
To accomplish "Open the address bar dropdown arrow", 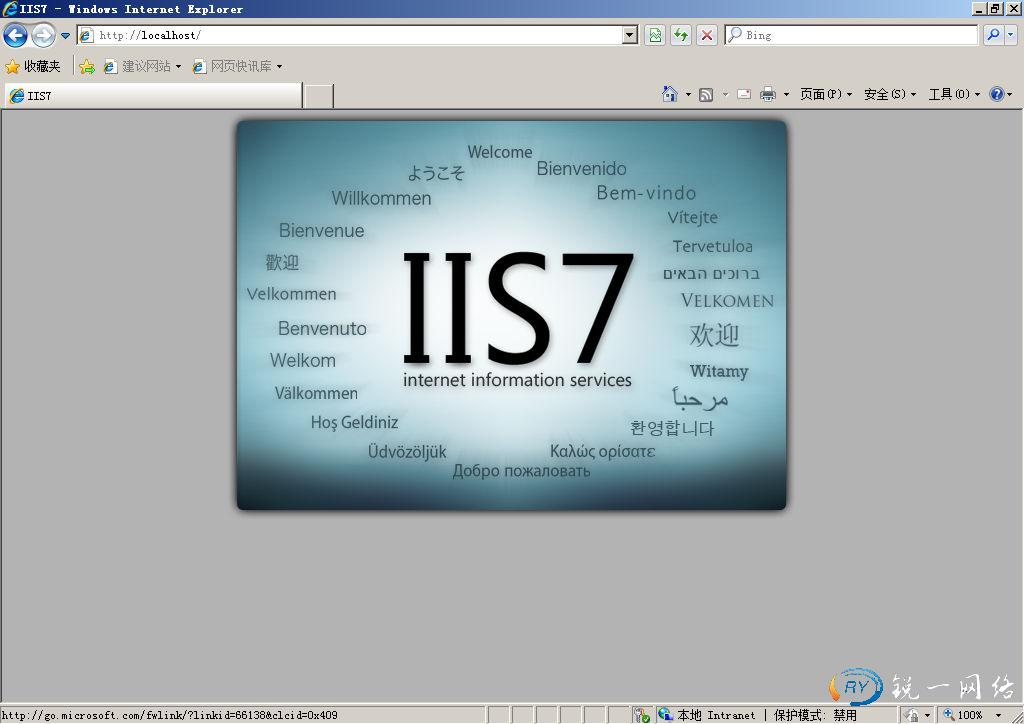I will click(629, 35).
